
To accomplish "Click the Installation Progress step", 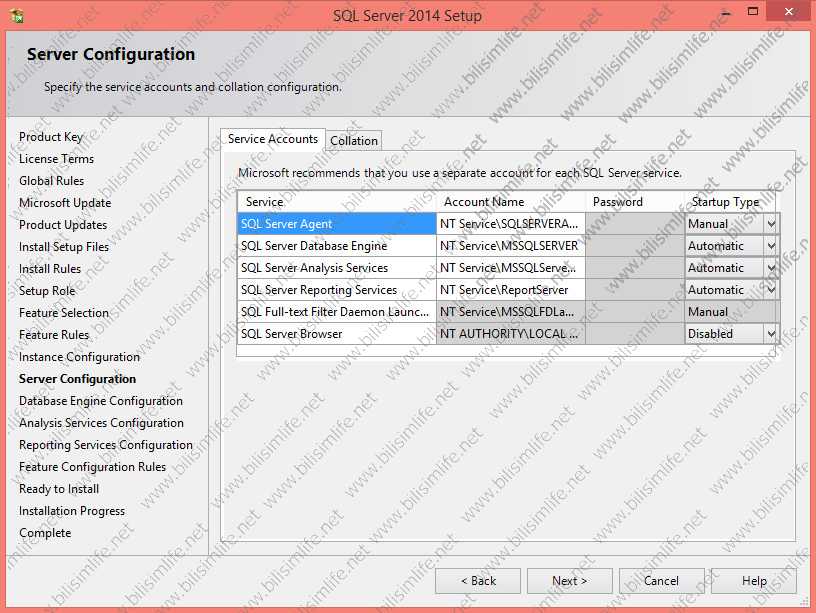I will tap(72, 511).
